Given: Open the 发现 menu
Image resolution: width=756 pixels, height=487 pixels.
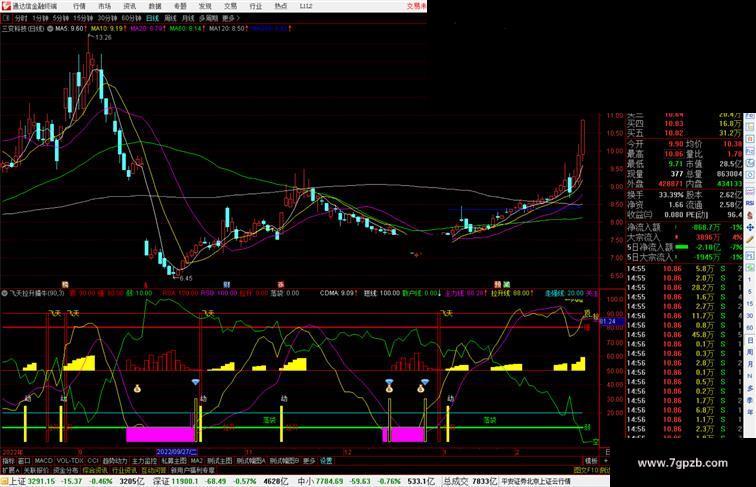Looking at the screenshot, I should [205, 6].
